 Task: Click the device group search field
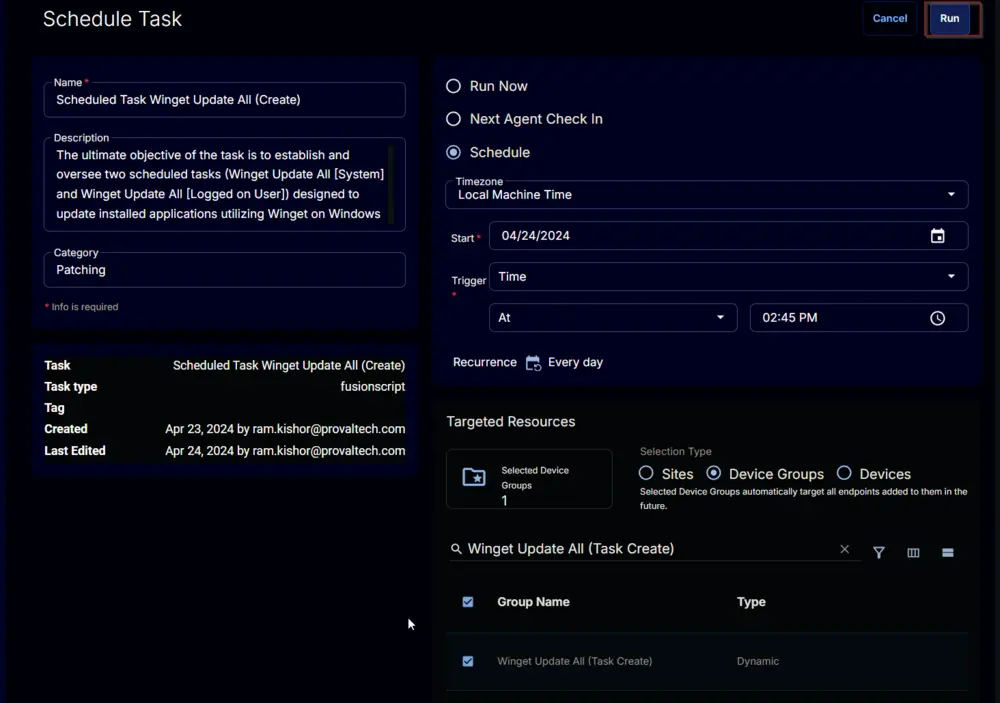click(655, 549)
